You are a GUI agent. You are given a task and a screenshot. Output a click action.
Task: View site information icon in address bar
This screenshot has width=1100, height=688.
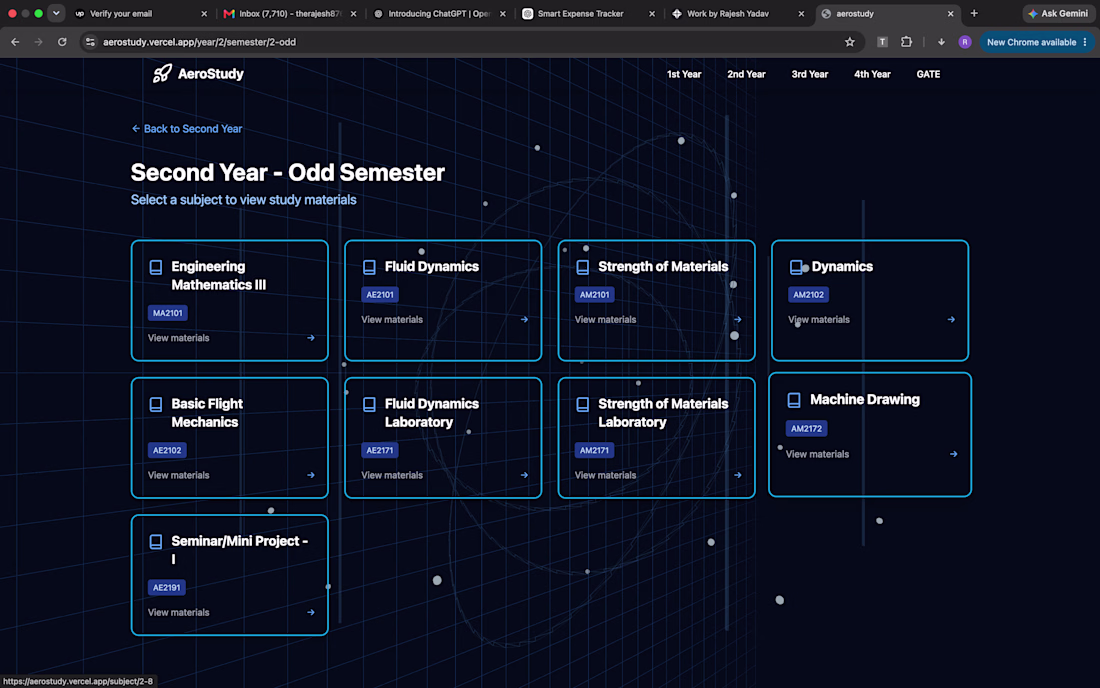[90, 42]
